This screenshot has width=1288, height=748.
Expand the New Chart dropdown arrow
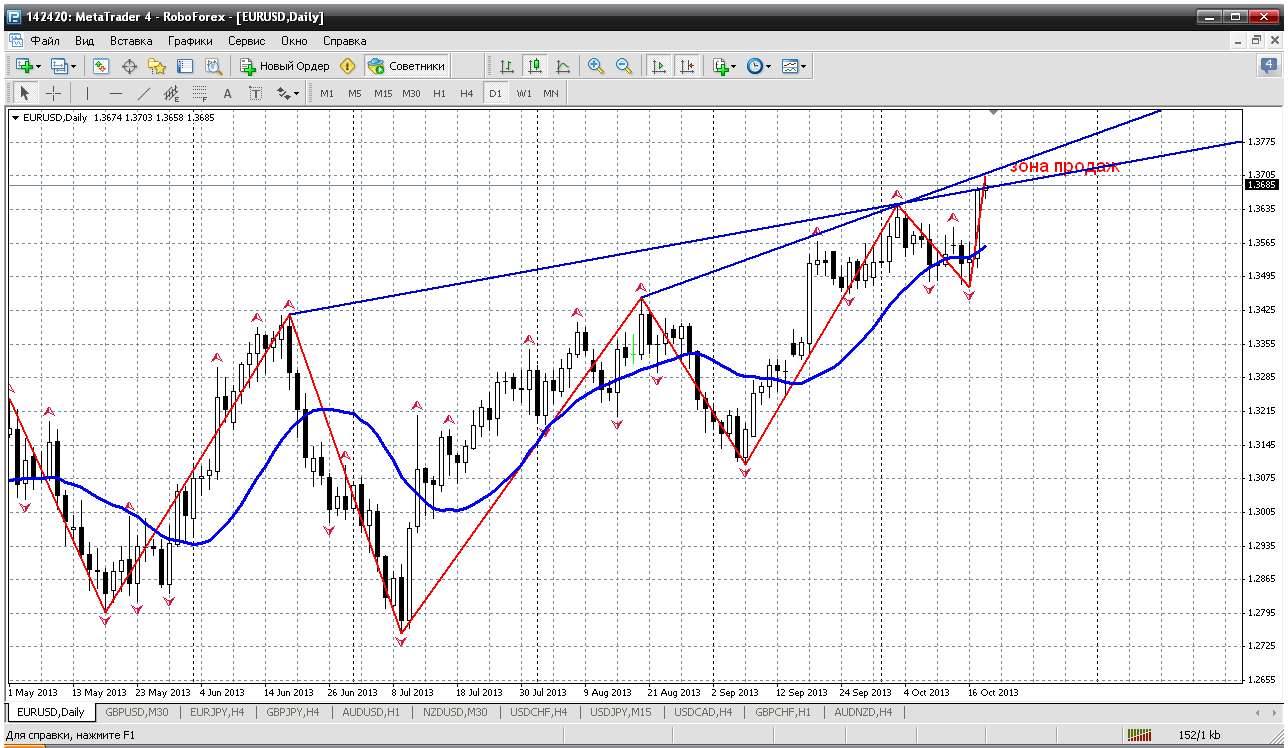click(x=39, y=66)
